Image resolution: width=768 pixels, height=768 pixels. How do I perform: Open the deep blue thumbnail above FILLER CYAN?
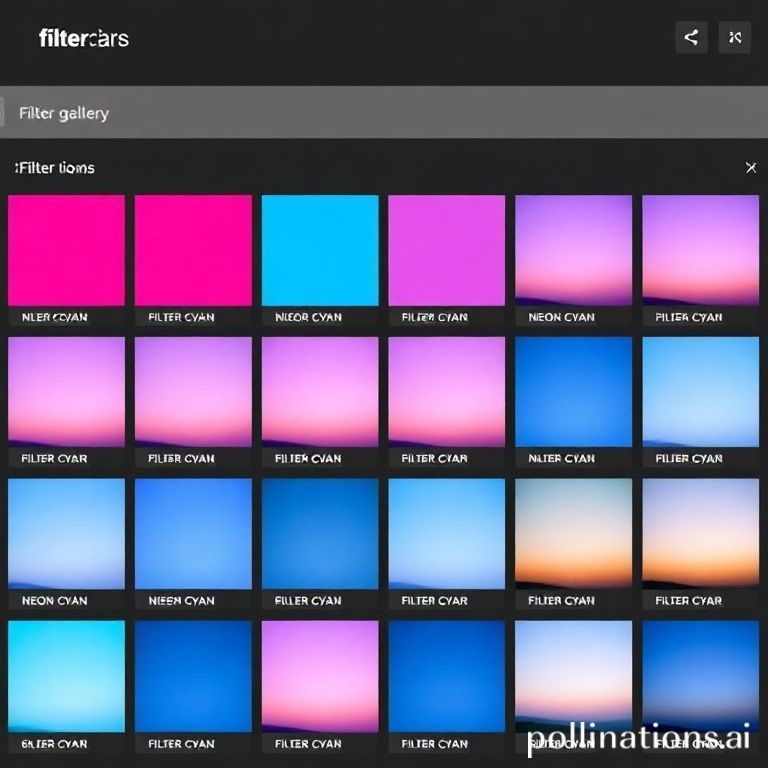(320, 534)
